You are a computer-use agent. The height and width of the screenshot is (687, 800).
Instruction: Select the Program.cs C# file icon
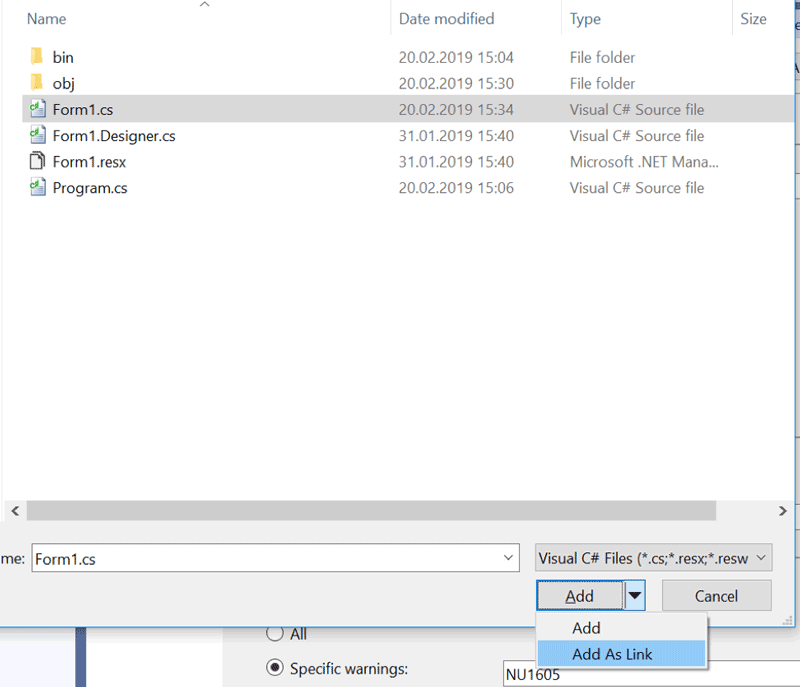[x=37, y=187]
